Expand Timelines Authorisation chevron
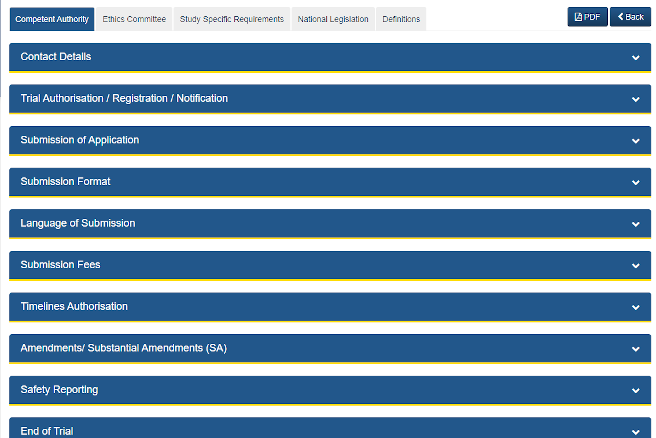 point(636,307)
